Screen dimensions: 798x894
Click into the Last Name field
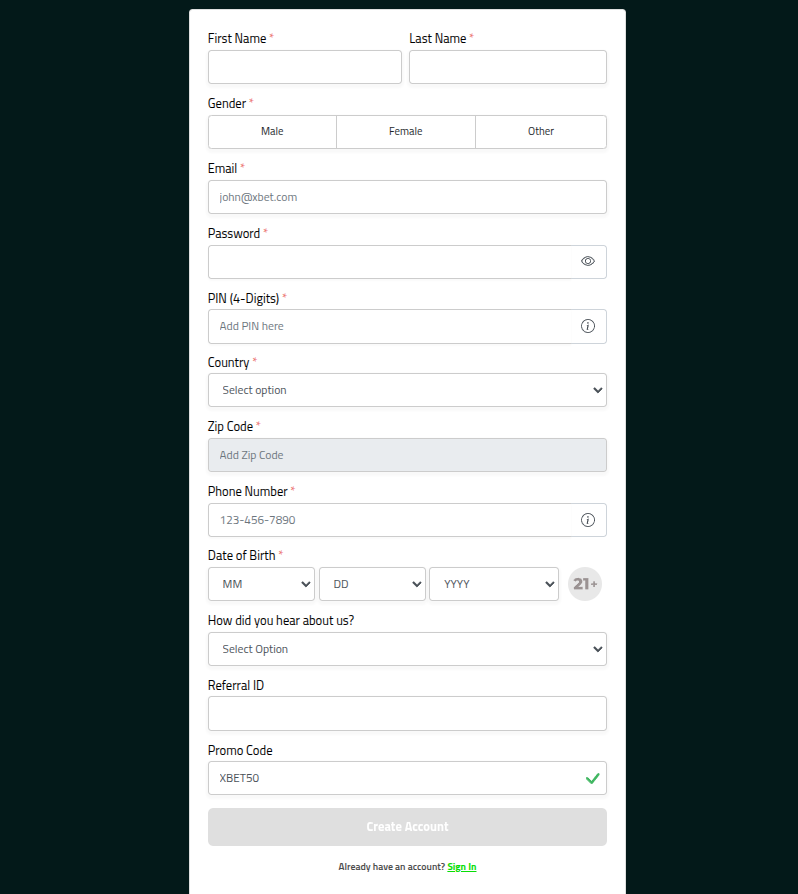[x=508, y=67]
